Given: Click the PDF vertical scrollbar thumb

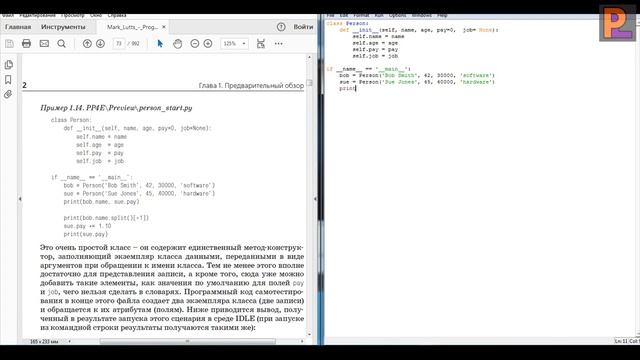Looking at the screenshot, I should point(309,83).
